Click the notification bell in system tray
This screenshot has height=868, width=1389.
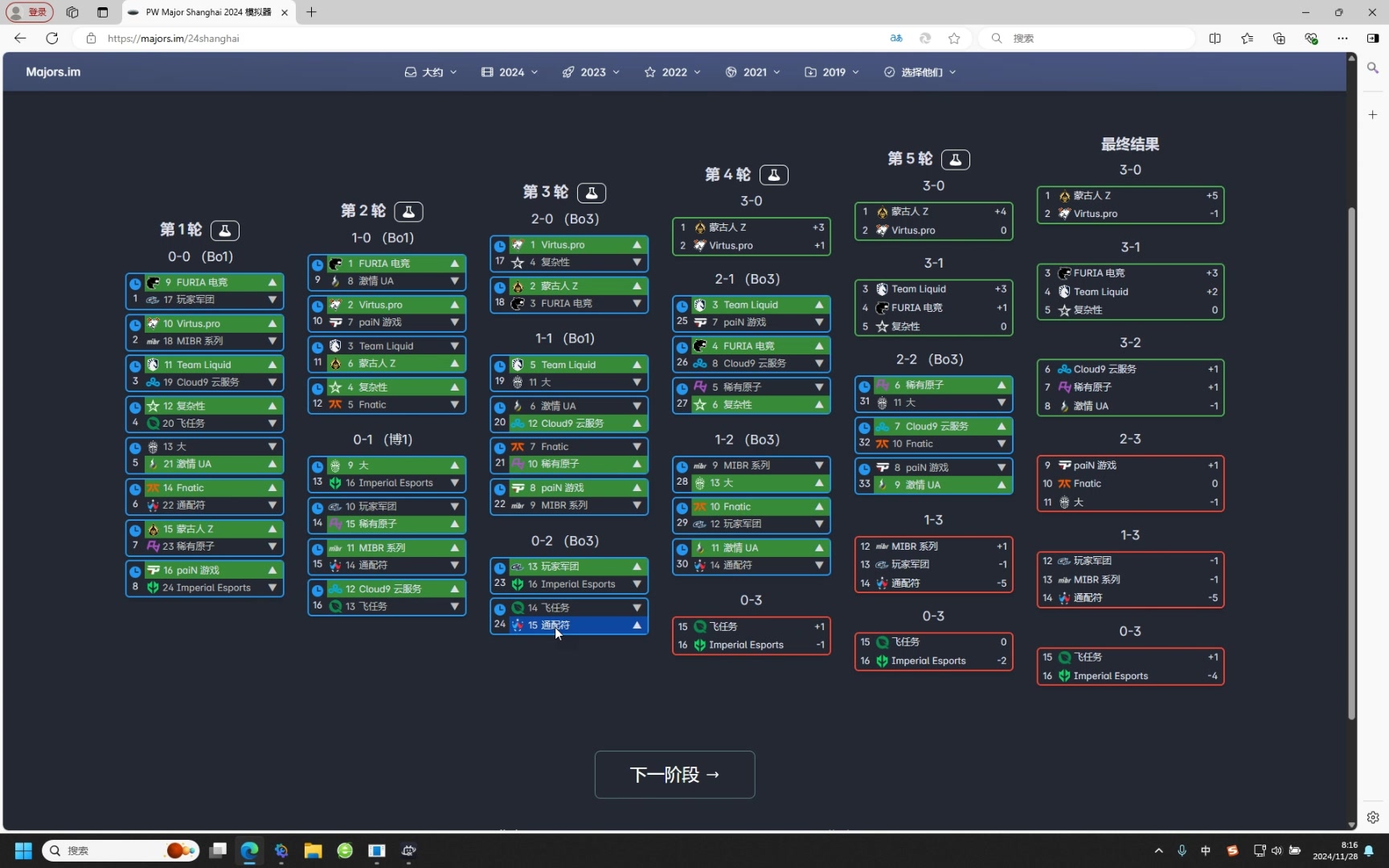click(x=1369, y=850)
